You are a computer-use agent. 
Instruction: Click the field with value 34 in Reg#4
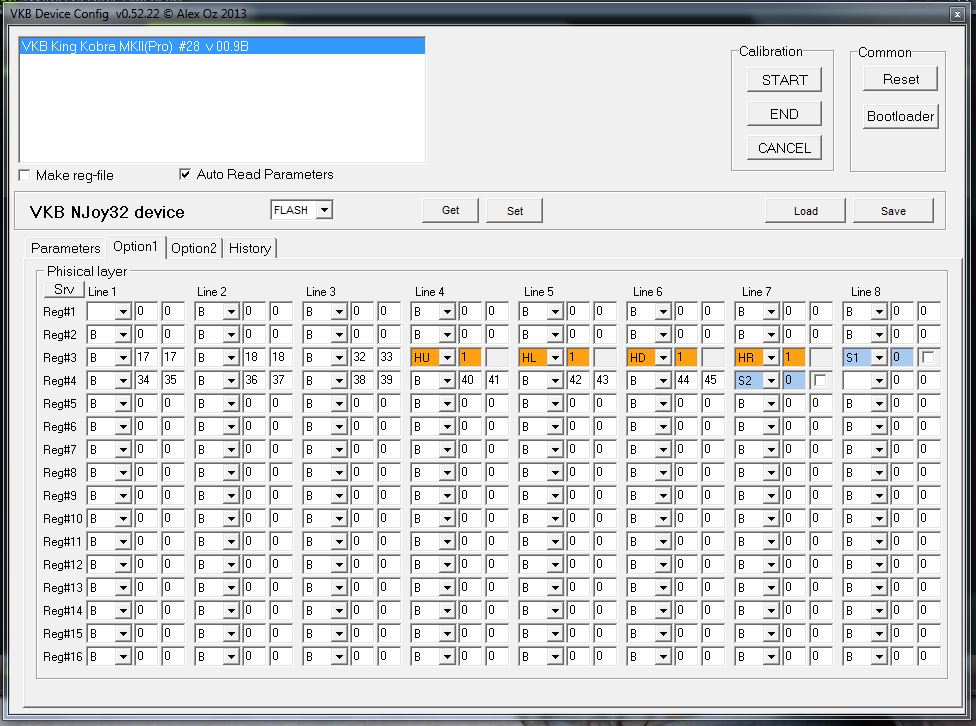pos(146,380)
